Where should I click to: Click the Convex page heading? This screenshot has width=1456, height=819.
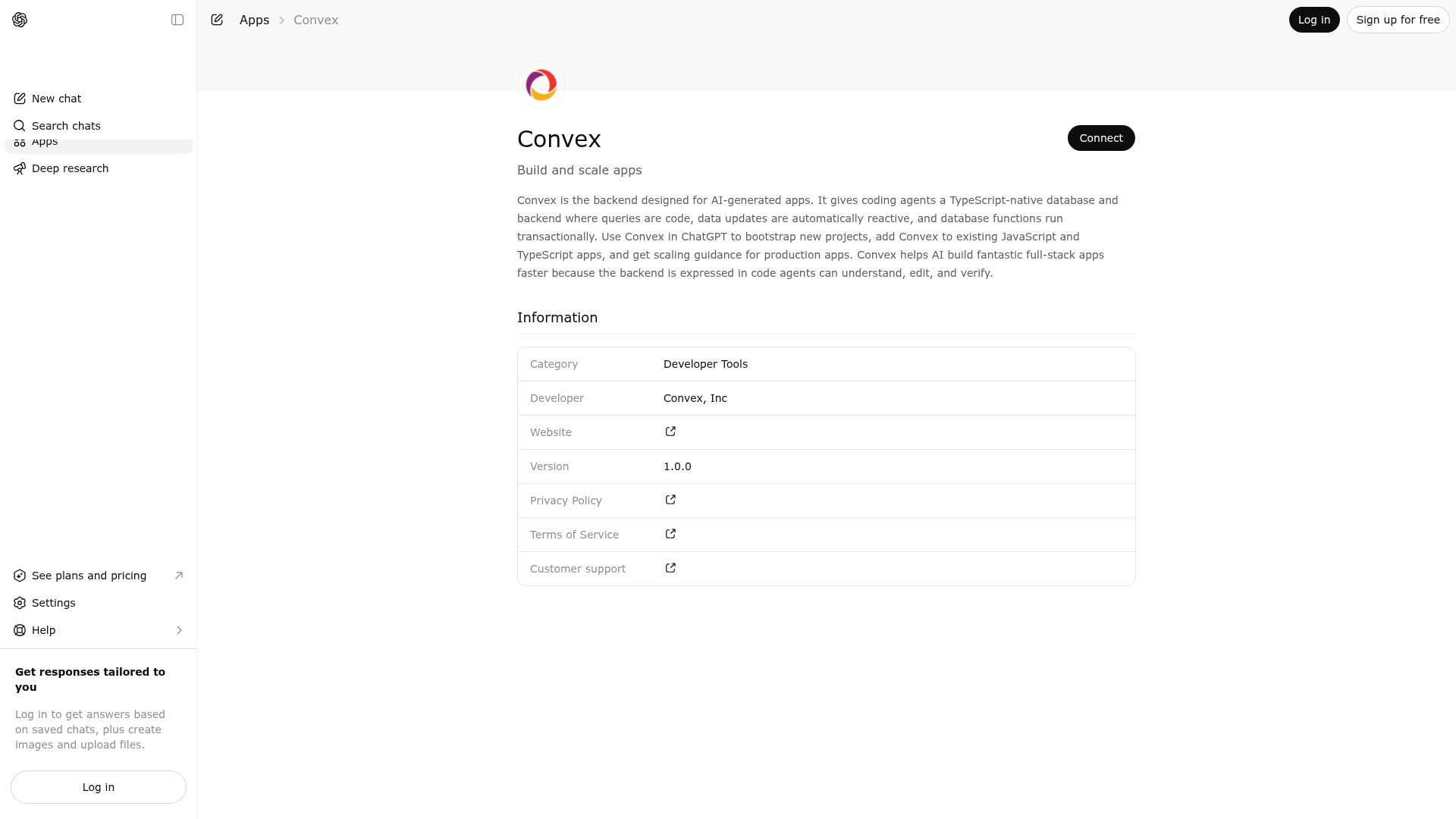559,140
